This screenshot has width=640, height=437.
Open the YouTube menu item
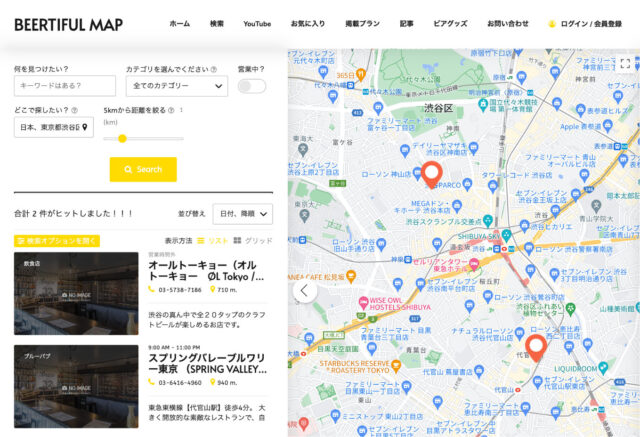click(257, 24)
